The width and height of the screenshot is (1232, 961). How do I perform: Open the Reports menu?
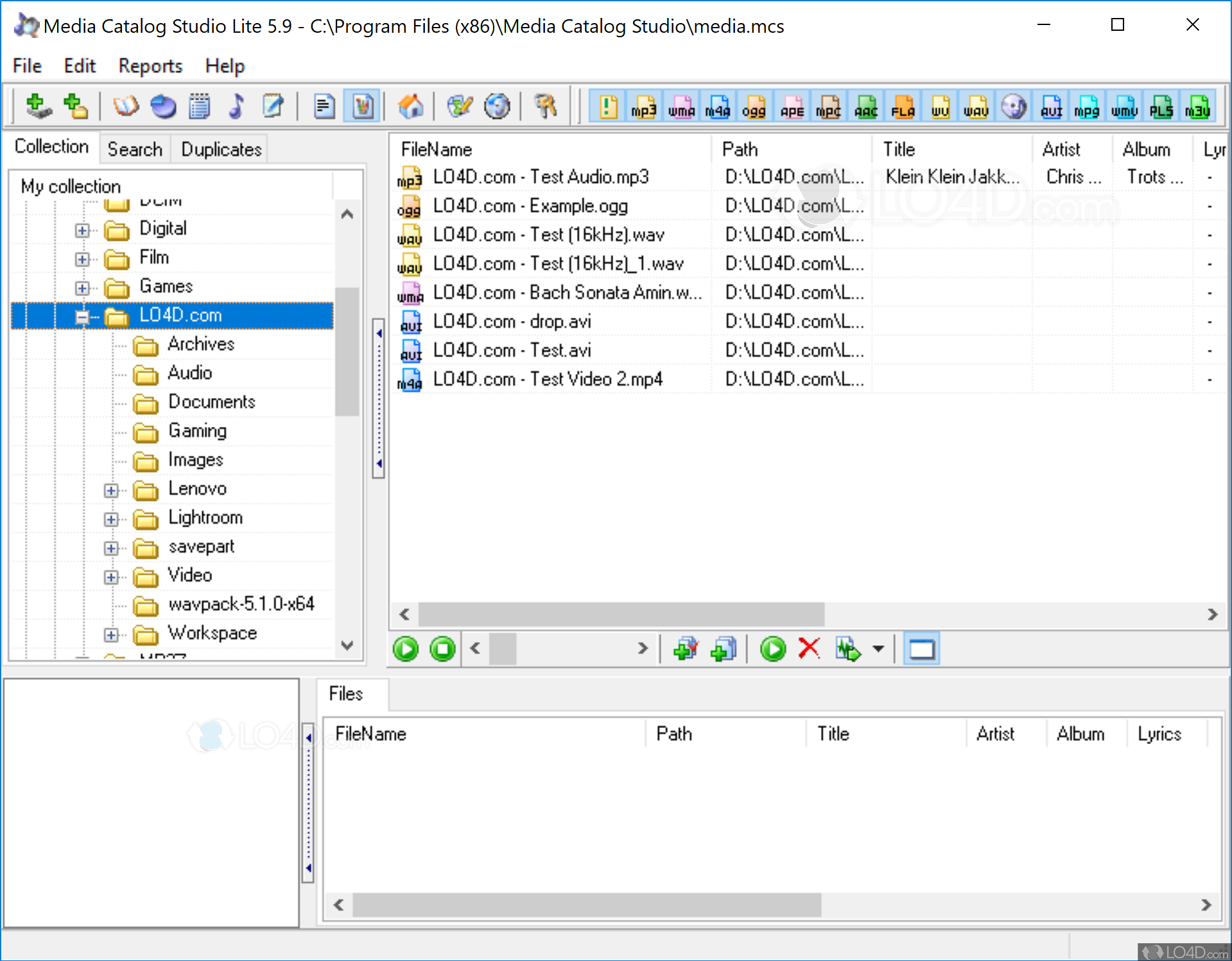(150, 66)
